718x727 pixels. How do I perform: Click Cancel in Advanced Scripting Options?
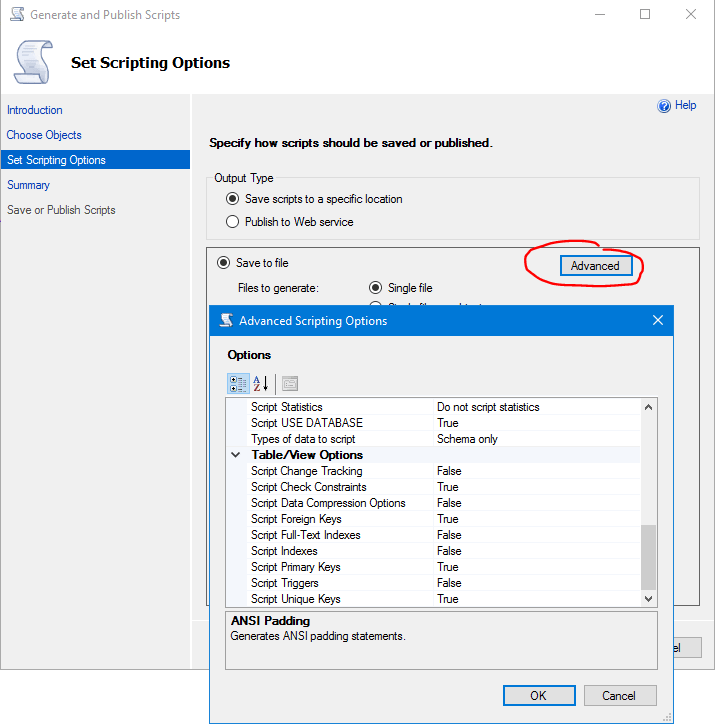620,696
